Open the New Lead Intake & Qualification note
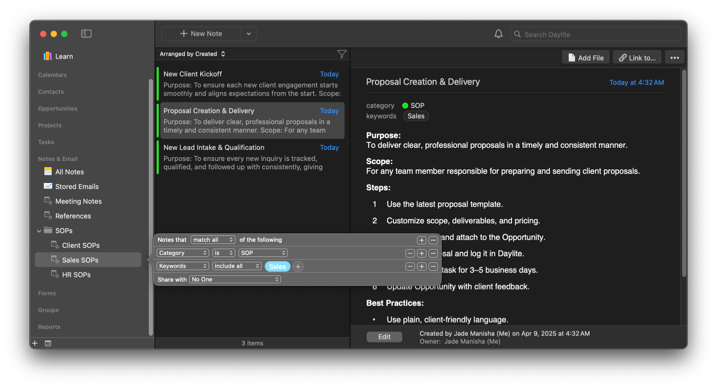This screenshot has height=388, width=717. pos(251,157)
